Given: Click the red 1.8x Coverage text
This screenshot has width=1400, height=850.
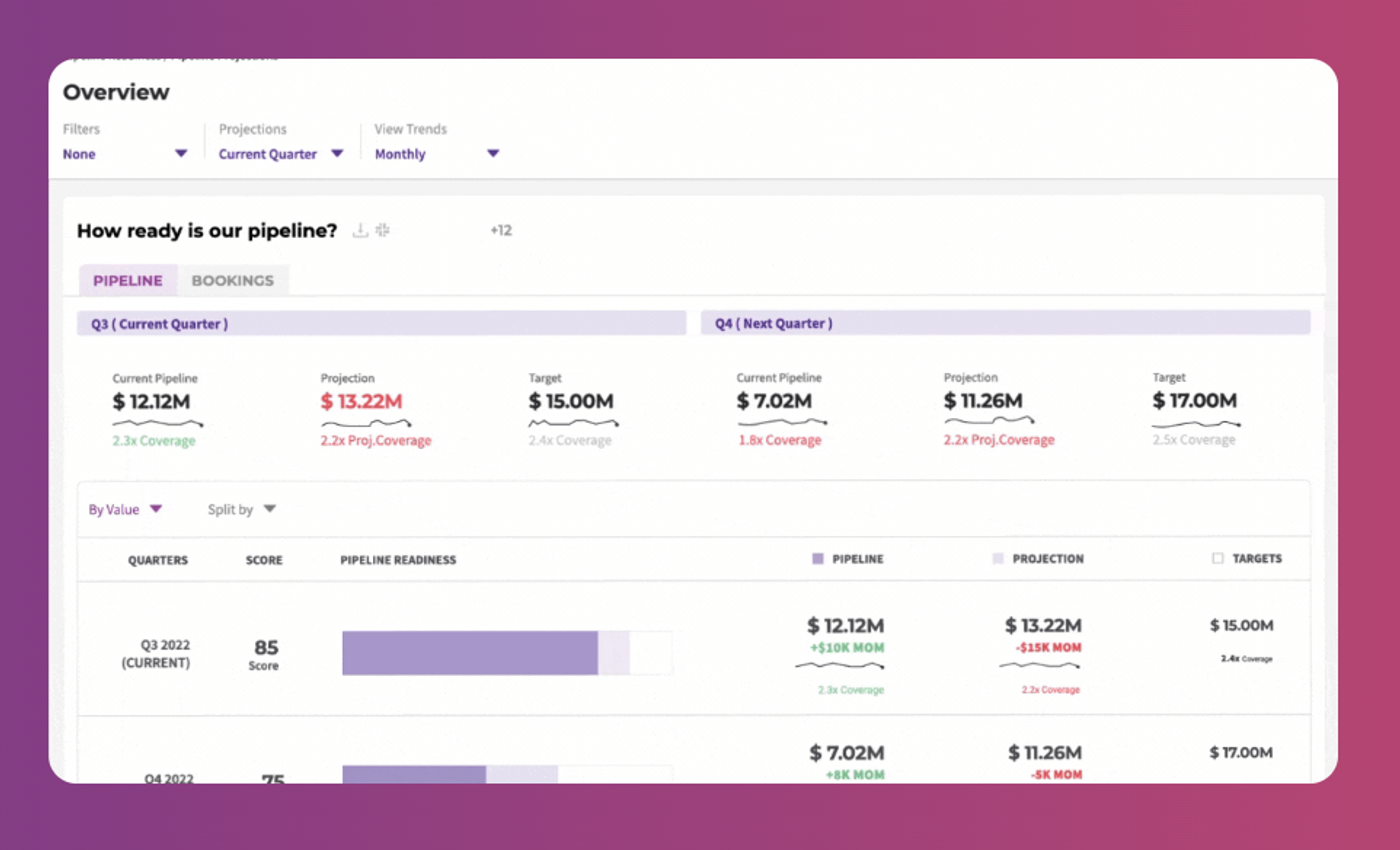Looking at the screenshot, I should pos(779,440).
